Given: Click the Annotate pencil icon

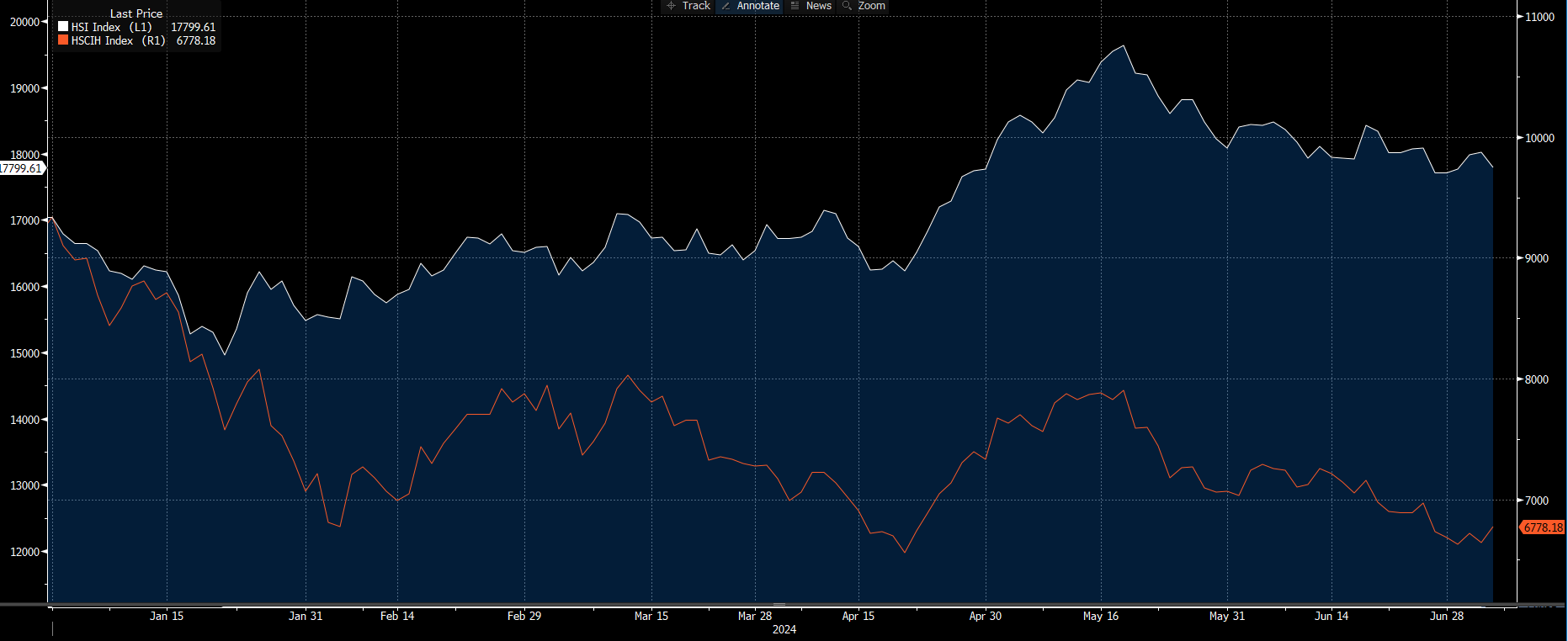Looking at the screenshot, I should tap(726, 6).
